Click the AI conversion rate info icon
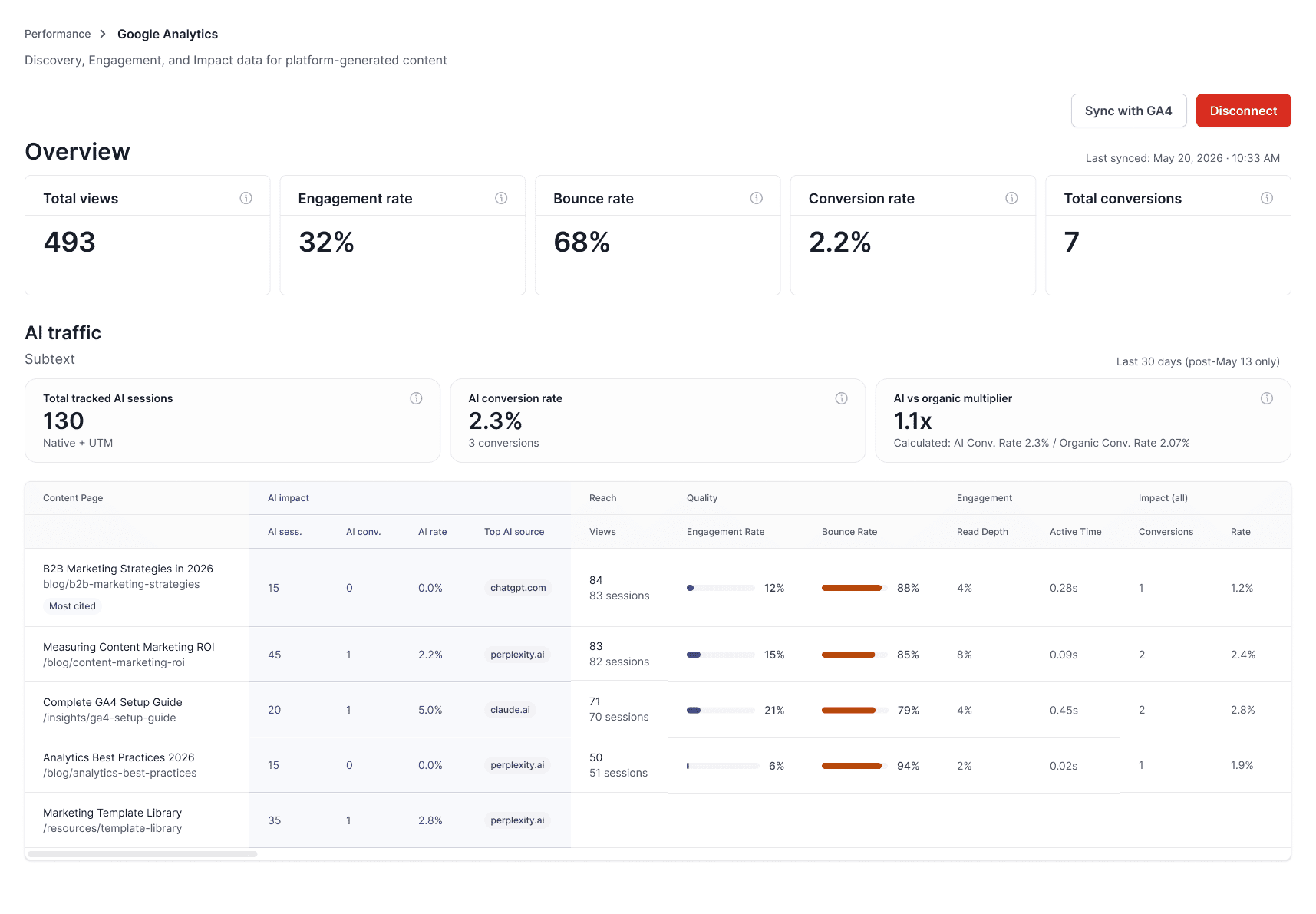1316x914 pixels. click(841, 398)
